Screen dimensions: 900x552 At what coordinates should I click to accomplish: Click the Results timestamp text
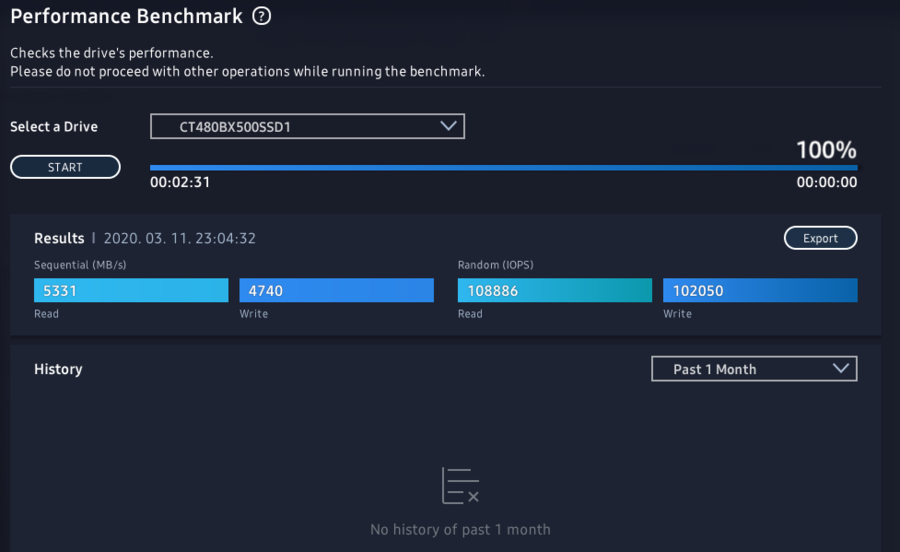click(180, 239)
